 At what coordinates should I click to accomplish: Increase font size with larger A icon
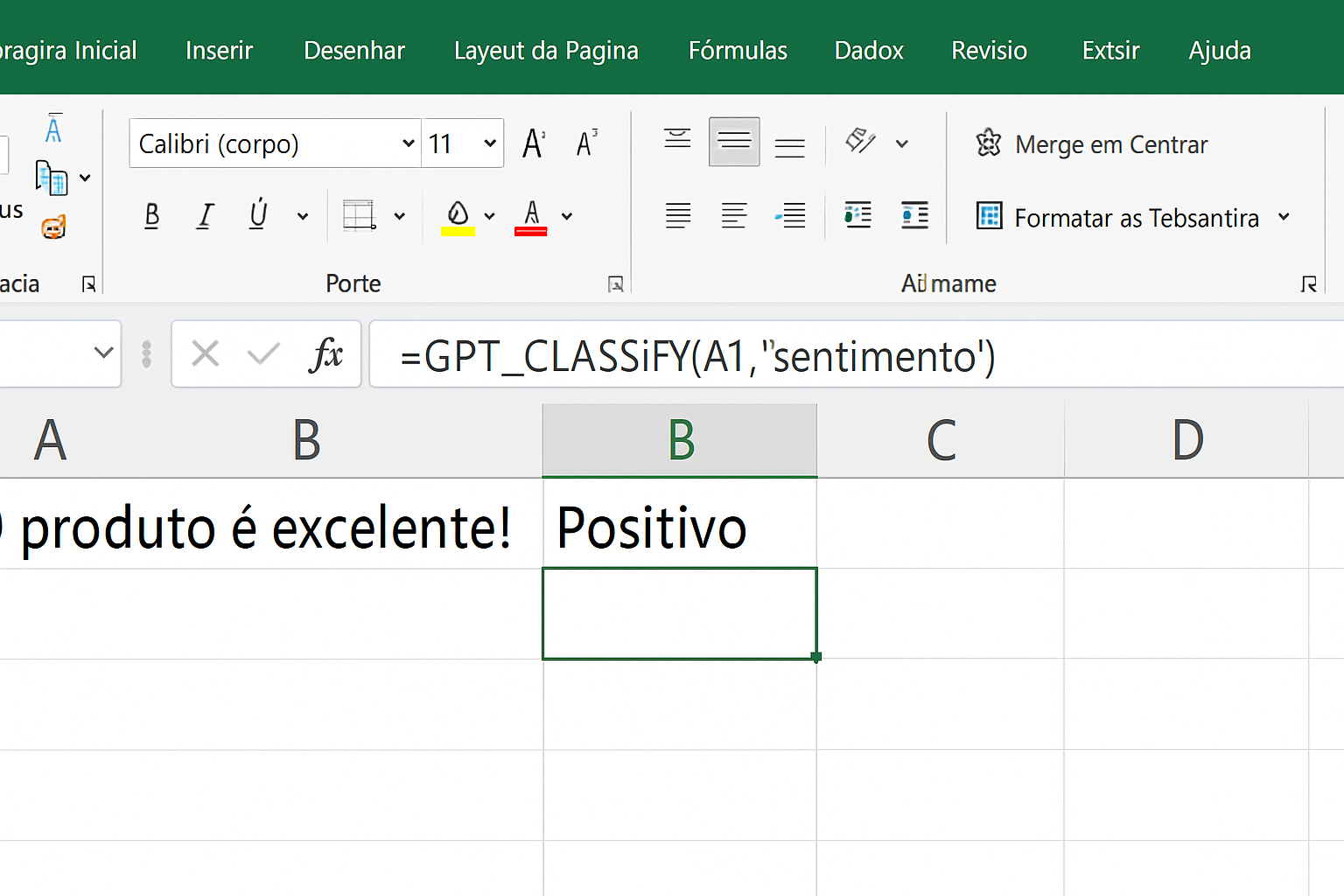point(534,143)
